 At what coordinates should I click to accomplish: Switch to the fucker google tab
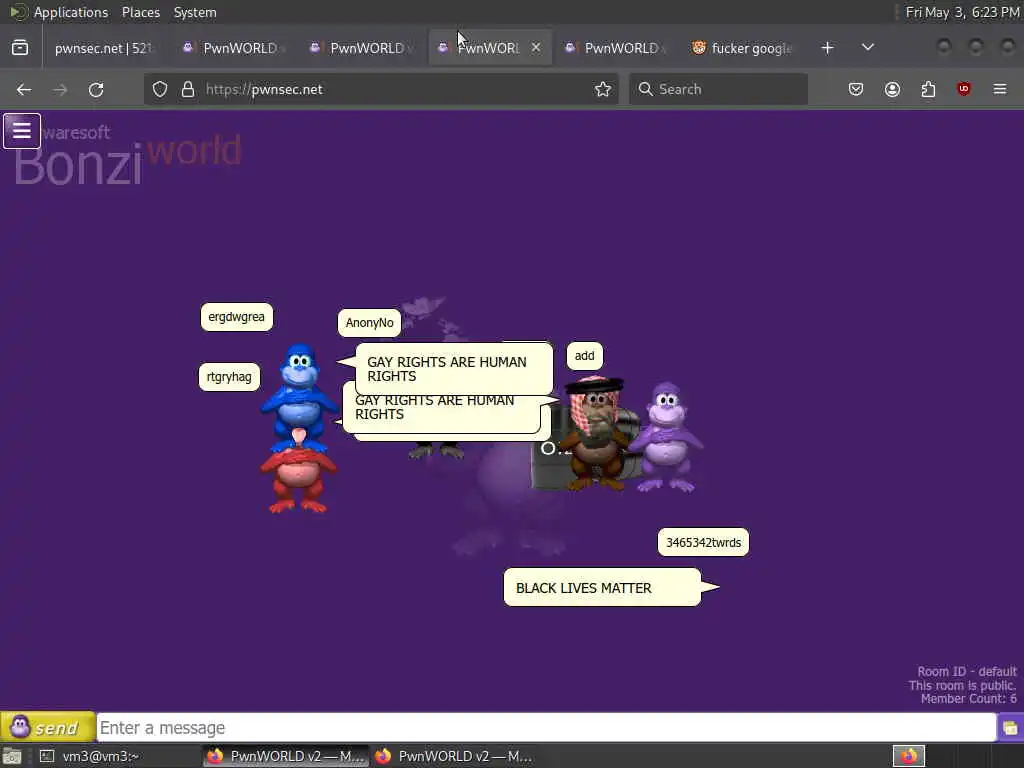(x=743, y=48)
